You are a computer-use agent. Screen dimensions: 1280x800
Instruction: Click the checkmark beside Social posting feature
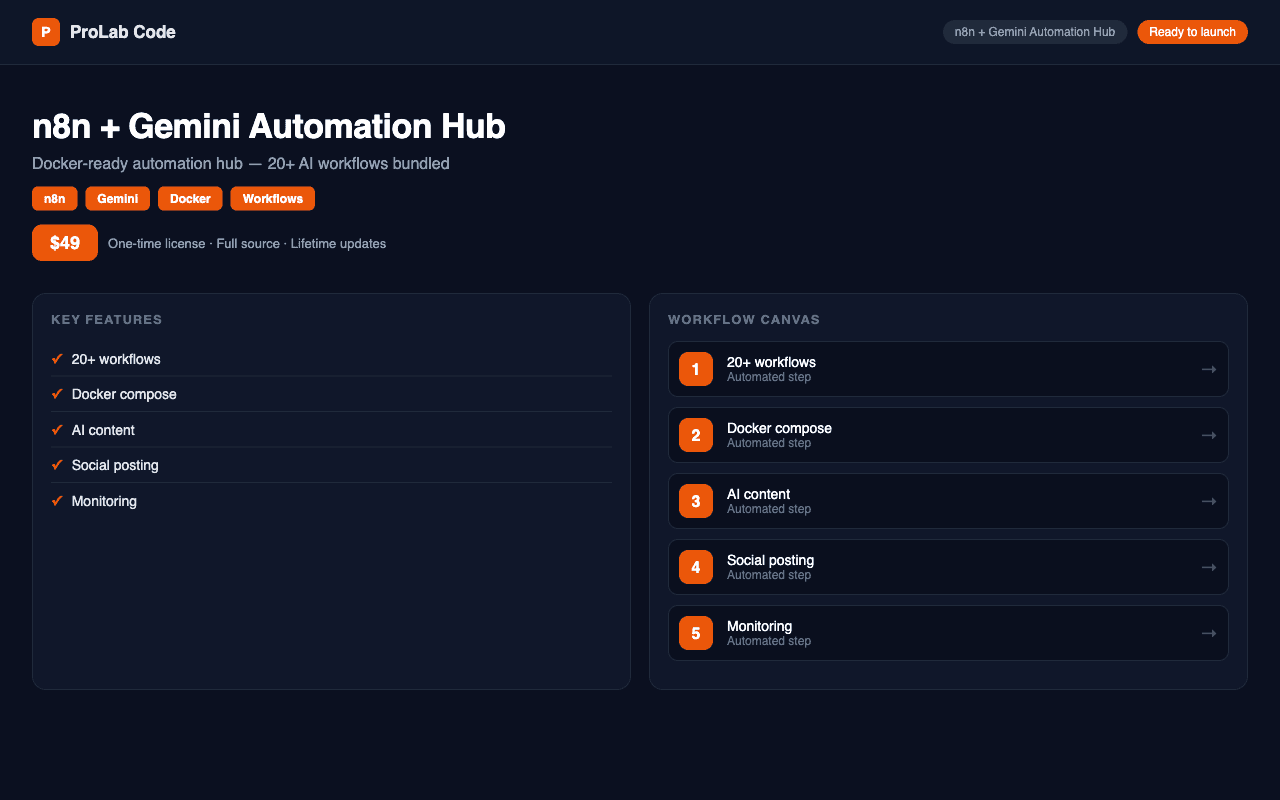[x=57, y=465]
